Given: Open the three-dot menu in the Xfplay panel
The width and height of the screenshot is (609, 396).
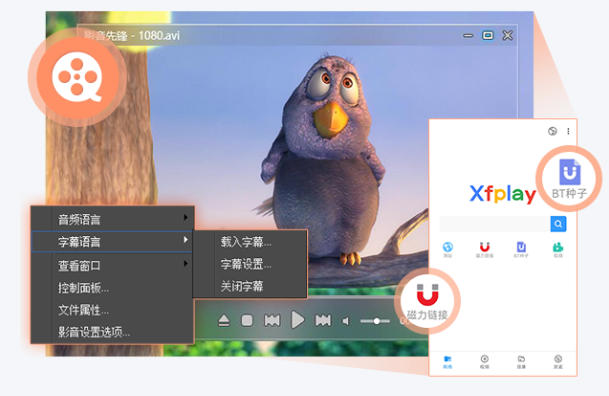Looking at the screenshot, I should [568, 131].
